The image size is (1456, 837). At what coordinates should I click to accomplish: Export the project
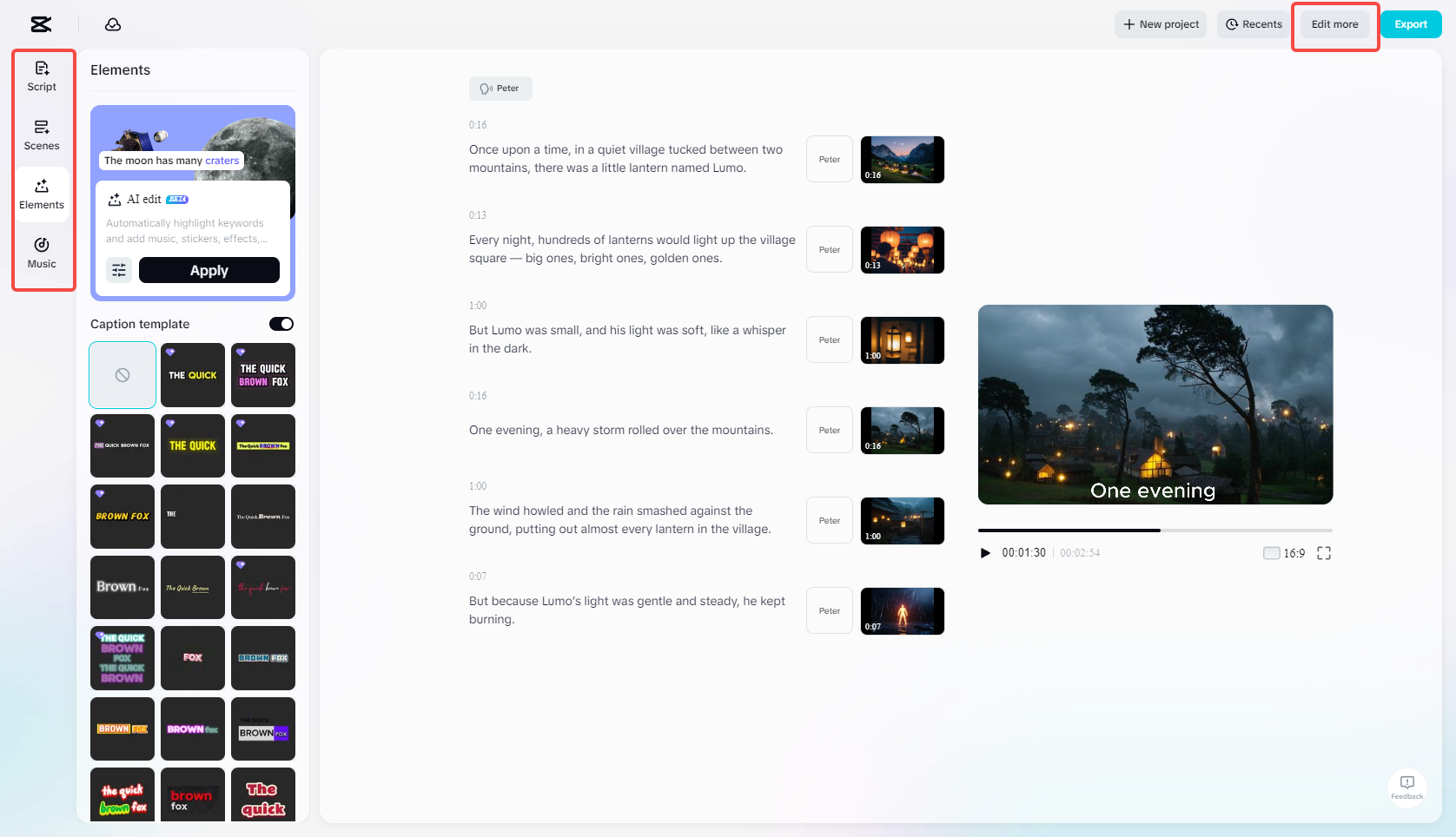pyautogui.click(x=1410, y=23)
